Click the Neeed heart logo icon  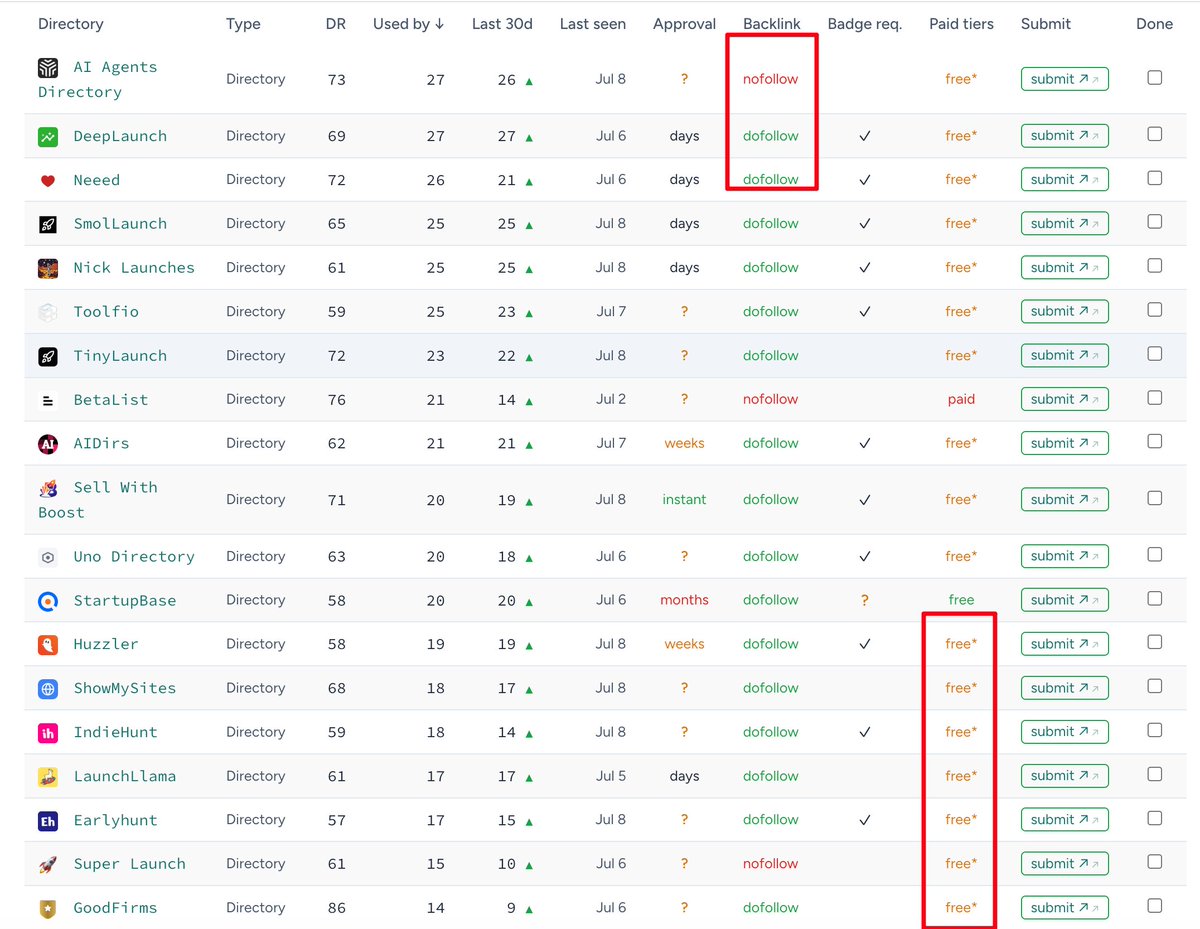pos(48,180)
